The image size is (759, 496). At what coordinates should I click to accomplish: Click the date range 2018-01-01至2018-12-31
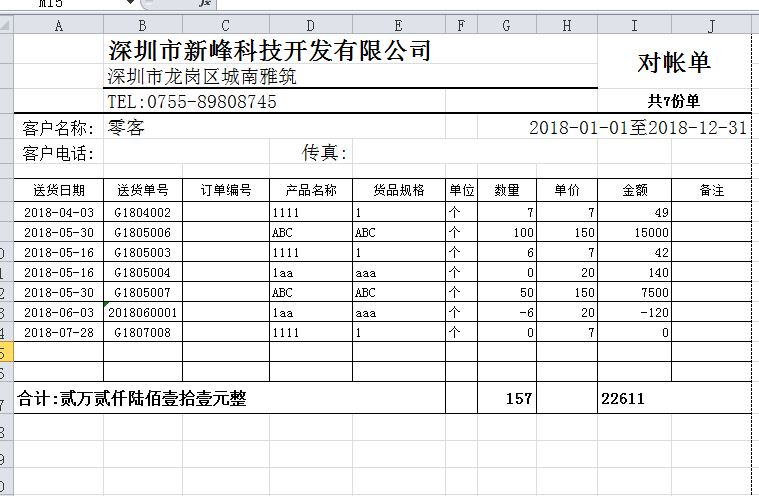coord(638,128)
